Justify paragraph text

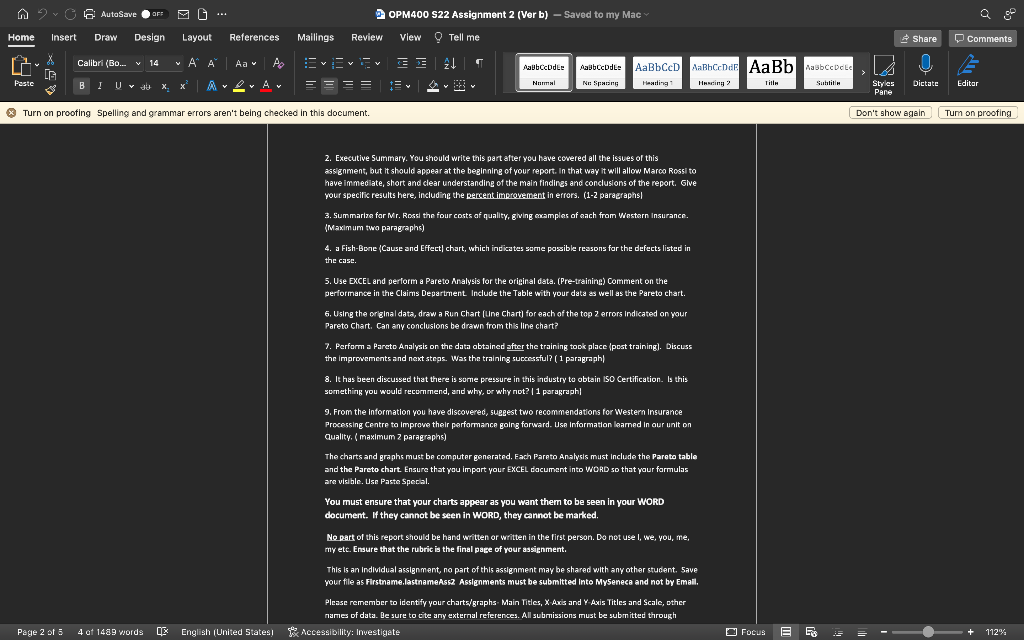point(366,86)
